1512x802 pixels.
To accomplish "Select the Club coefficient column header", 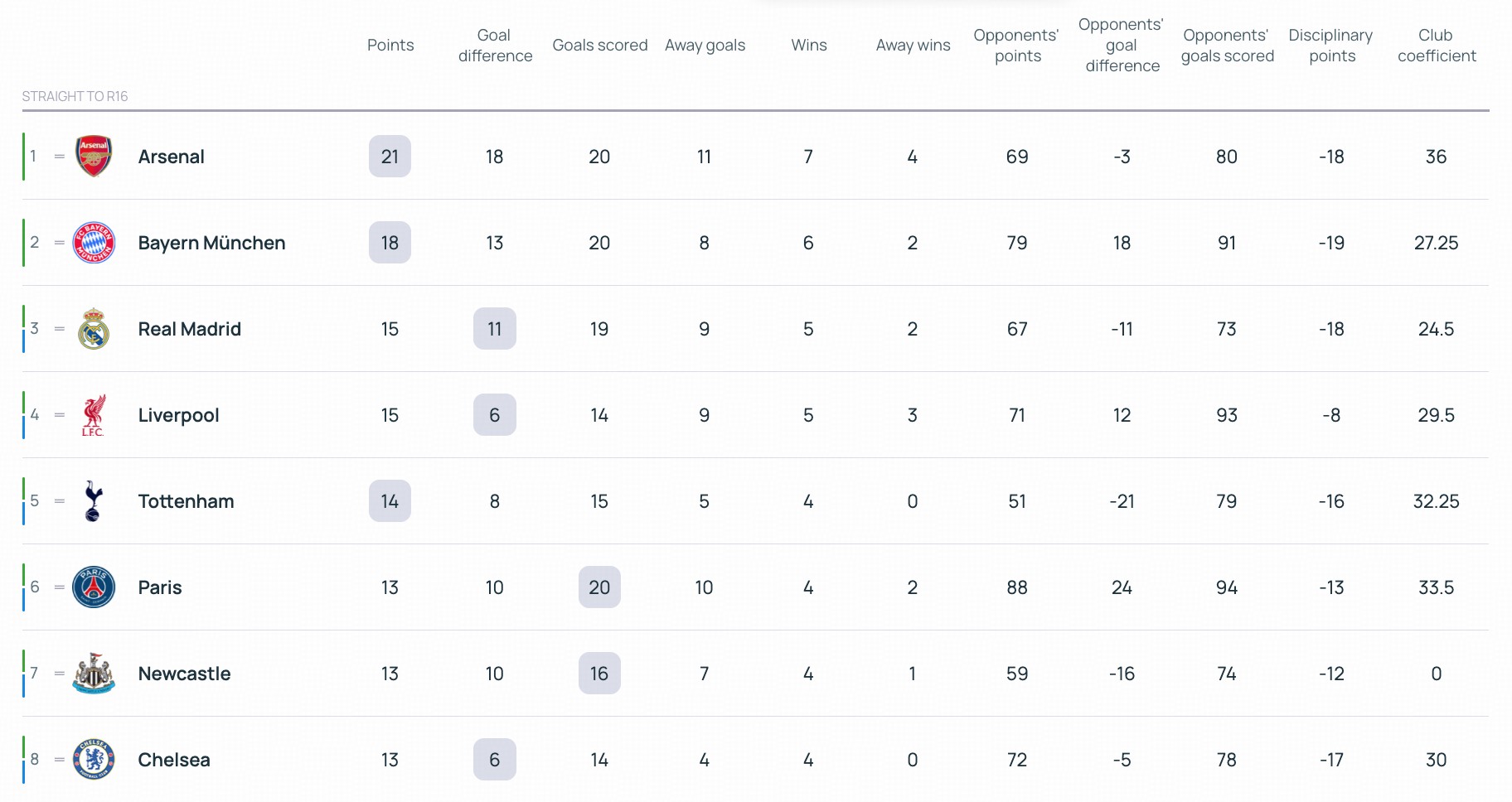I will pos(1437,46).
